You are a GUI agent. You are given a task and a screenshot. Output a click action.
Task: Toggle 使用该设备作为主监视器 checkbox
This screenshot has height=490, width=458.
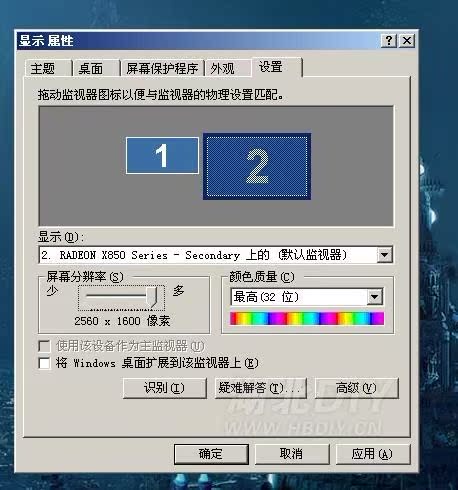[44, 346]
